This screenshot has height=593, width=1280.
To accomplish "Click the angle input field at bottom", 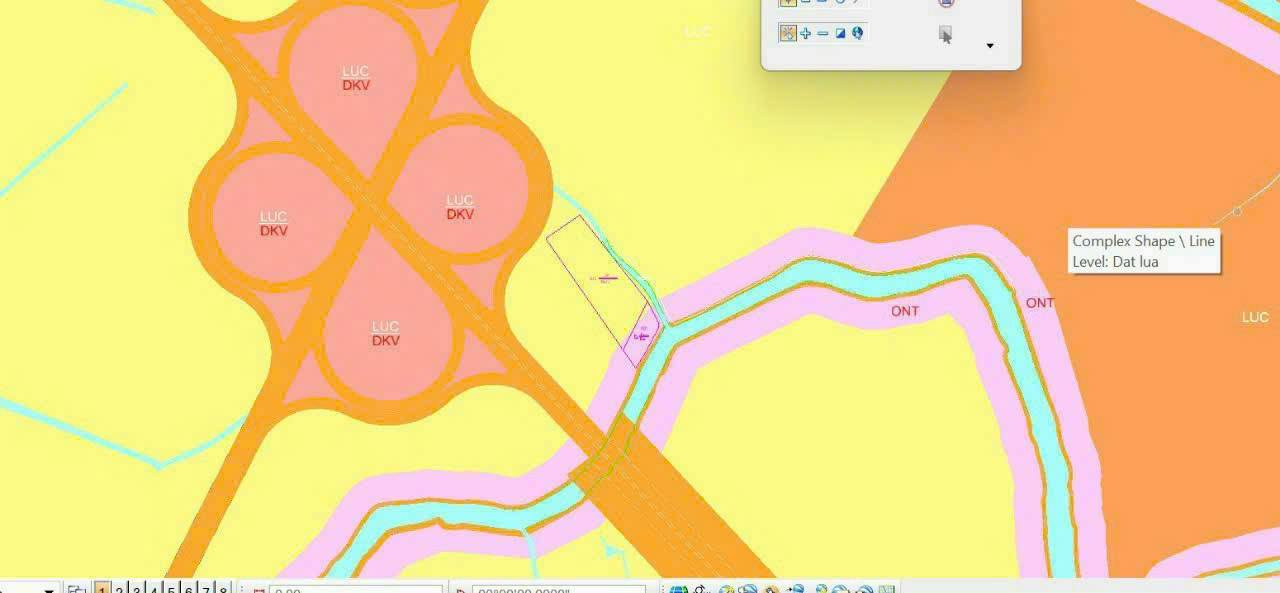I will tap(558, 590).
